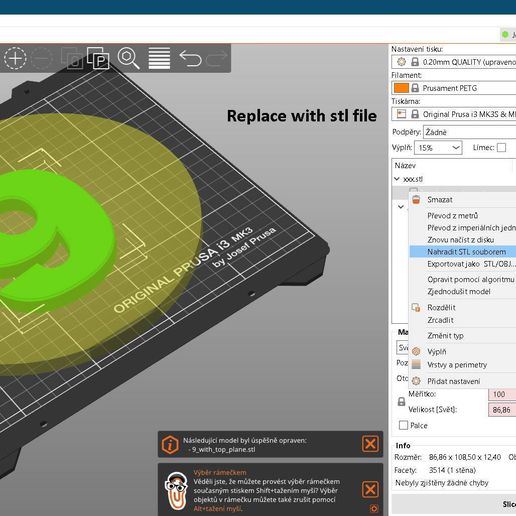Click the 9_with_top_plane.stl file name text
The width and height of the screenshot is (516, 516).
(x=223, y=449)
